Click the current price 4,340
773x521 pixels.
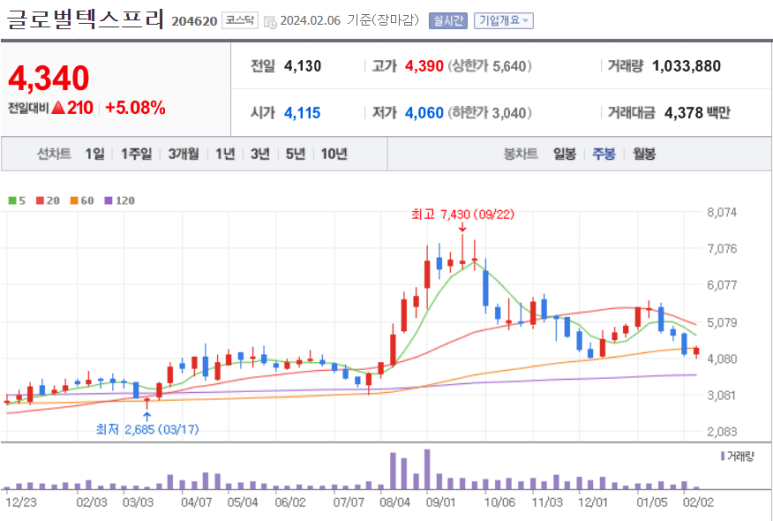(49, 78)
